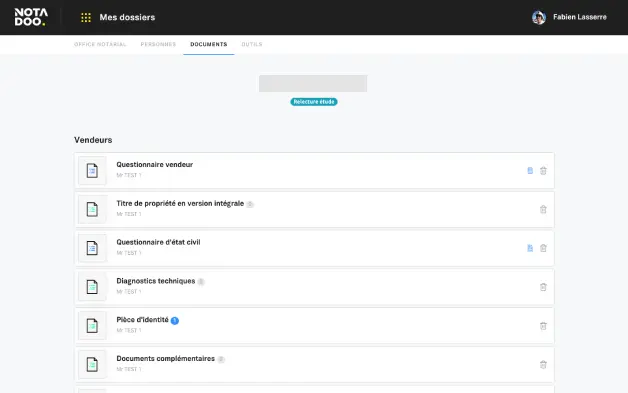The width and height of the screenshot is (628, 393).
Task: Open Pièce d'identité row
Action: [x=314, y=326]
